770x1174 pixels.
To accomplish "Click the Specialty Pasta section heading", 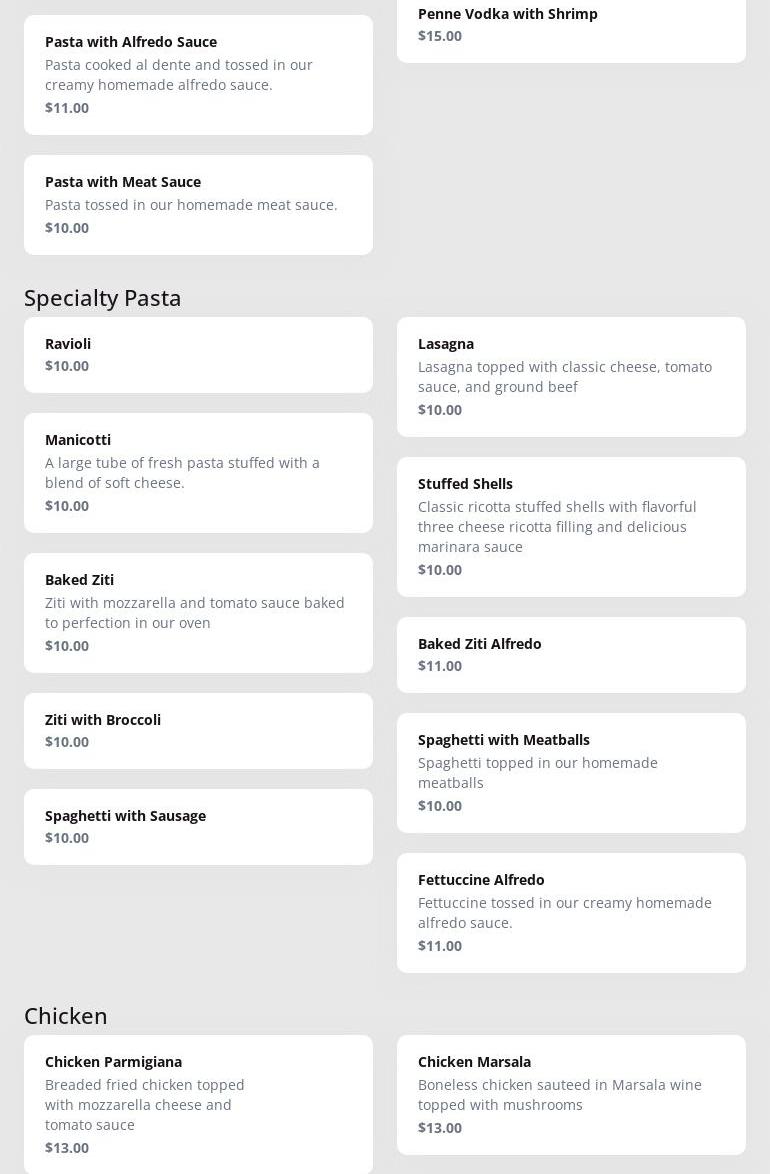I will pos(103,298).
